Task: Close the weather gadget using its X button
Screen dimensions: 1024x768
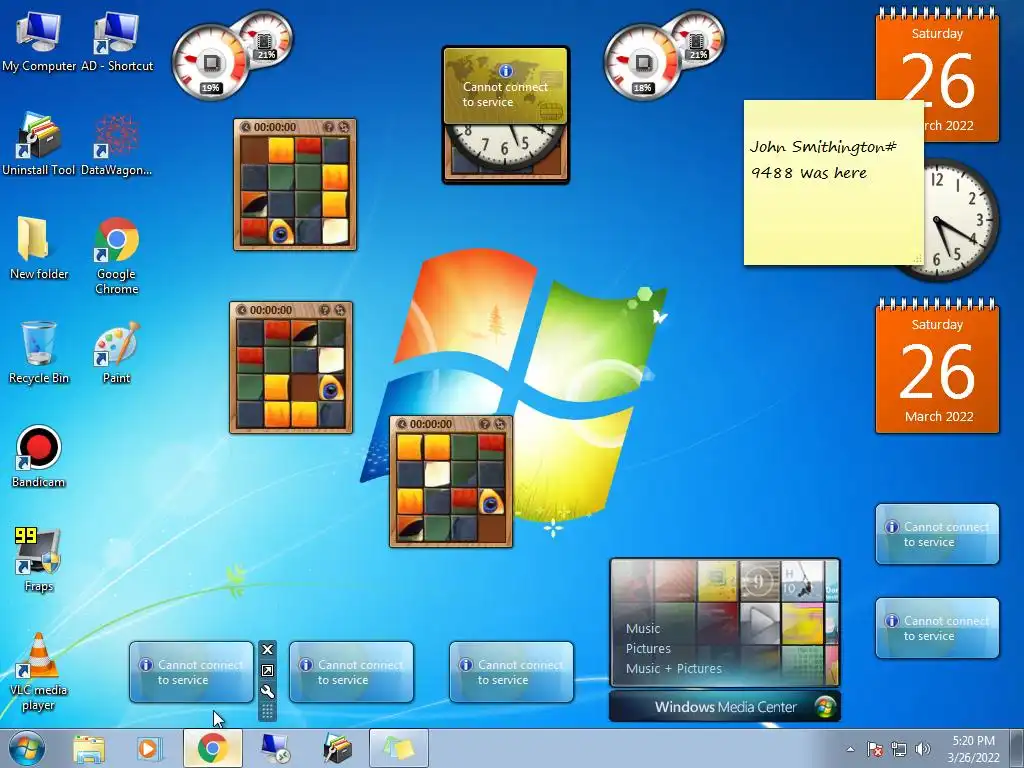Action: [x=267, y=649]
